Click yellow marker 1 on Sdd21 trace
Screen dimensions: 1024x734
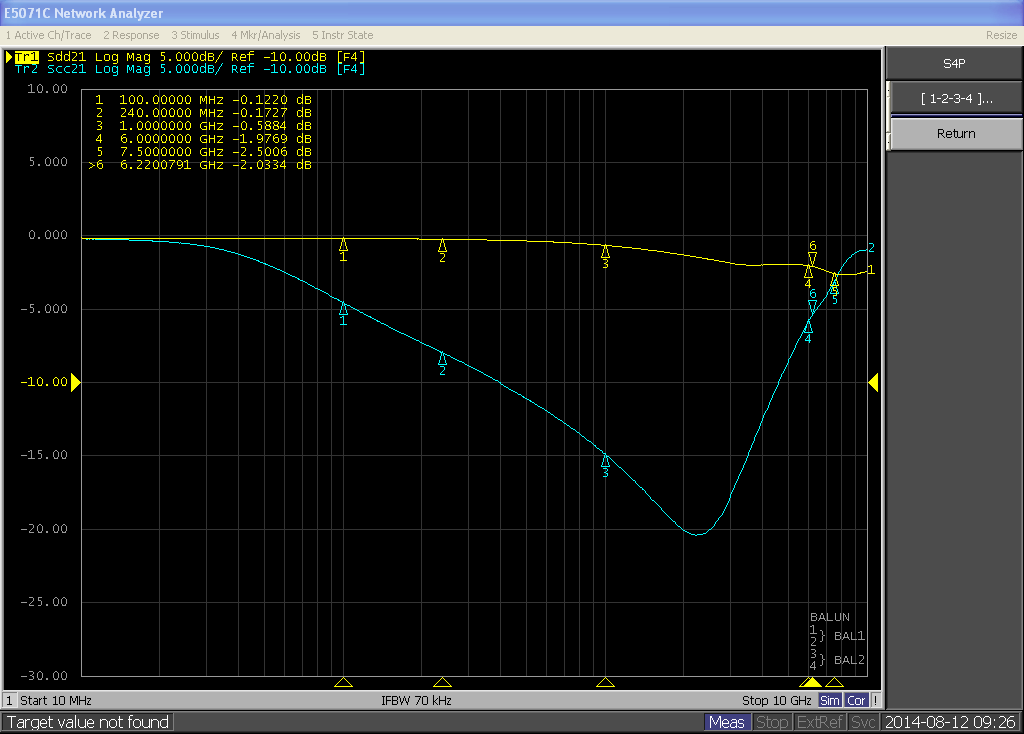pos(343,246)
